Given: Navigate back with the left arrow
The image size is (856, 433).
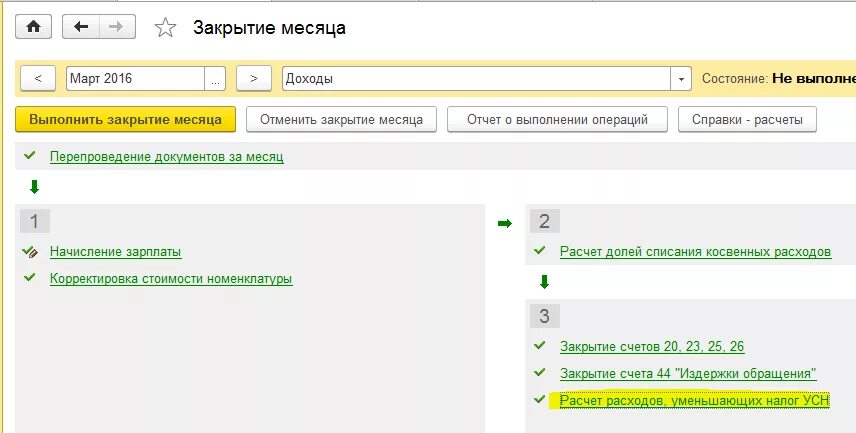Looking at the screenshot, I should 81,27.
